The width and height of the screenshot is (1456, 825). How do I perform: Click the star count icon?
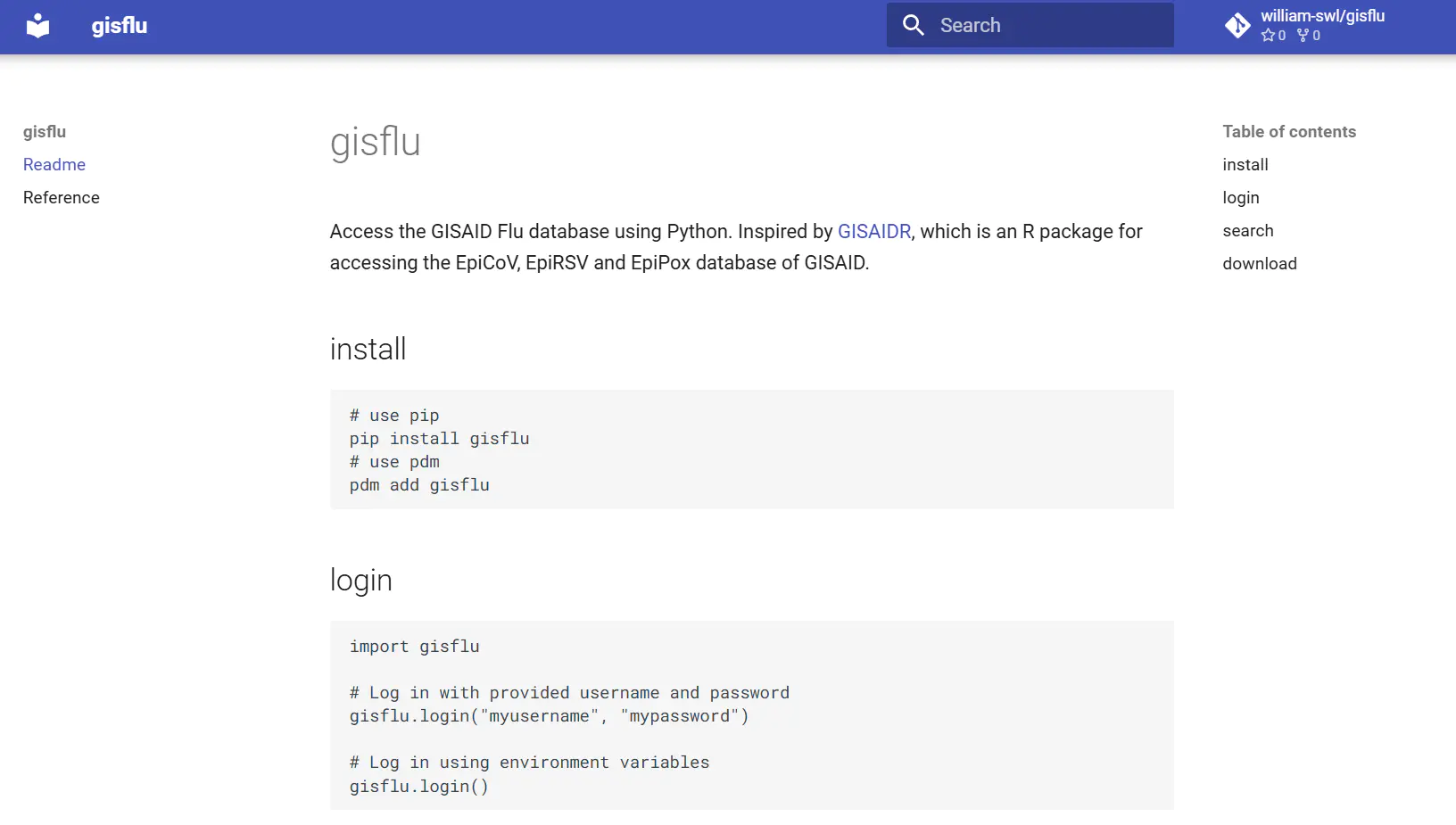click(1268, 36)
